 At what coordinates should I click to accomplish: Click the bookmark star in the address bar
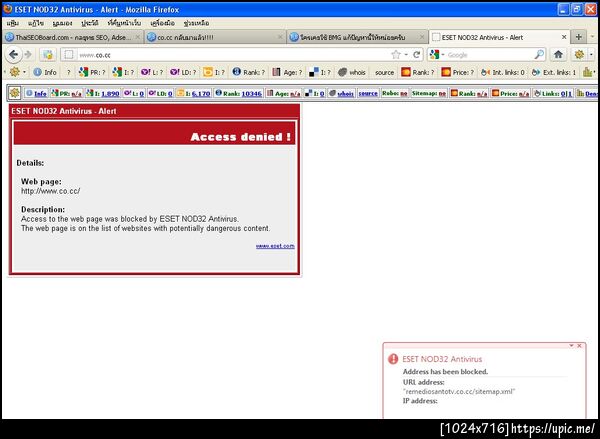coord(396,55)
